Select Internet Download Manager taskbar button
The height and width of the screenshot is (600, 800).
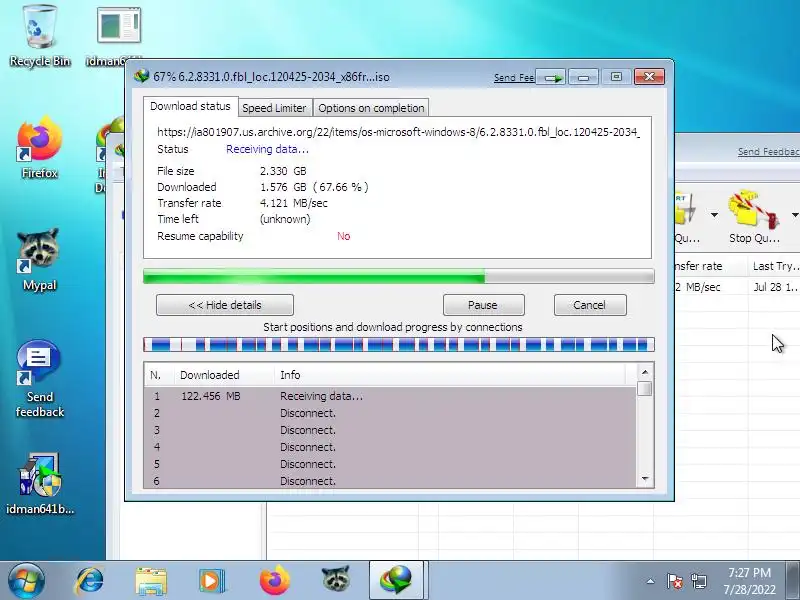tap(396, 581)
